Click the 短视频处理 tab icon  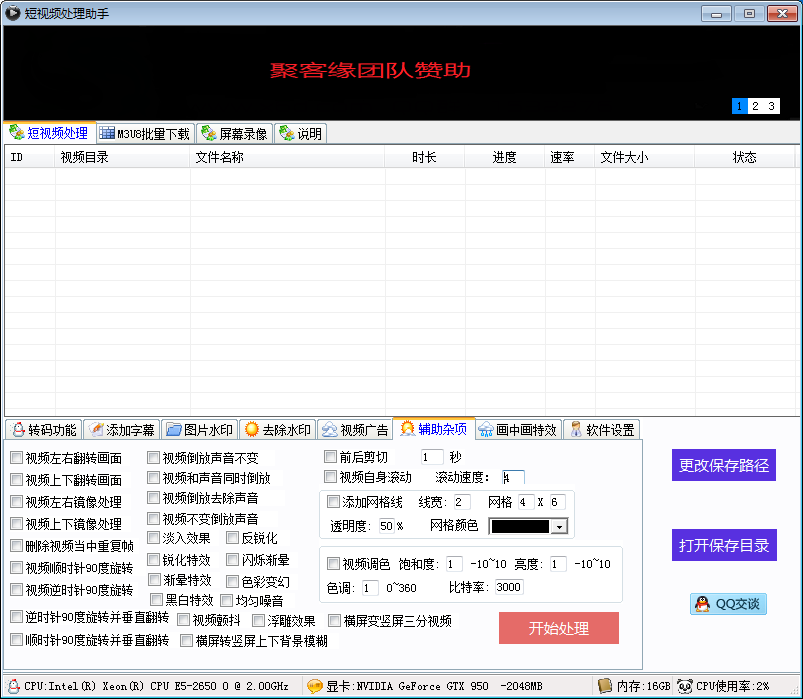[x=16, y=133]
